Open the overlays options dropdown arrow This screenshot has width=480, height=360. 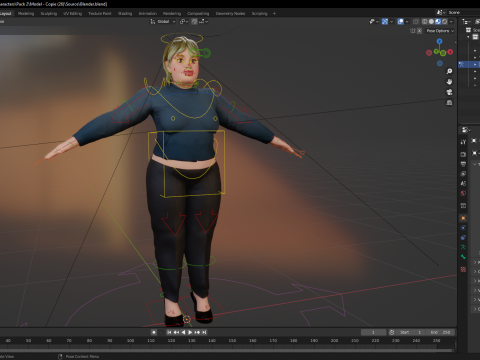pyautogui.click(x=407, y=21)
